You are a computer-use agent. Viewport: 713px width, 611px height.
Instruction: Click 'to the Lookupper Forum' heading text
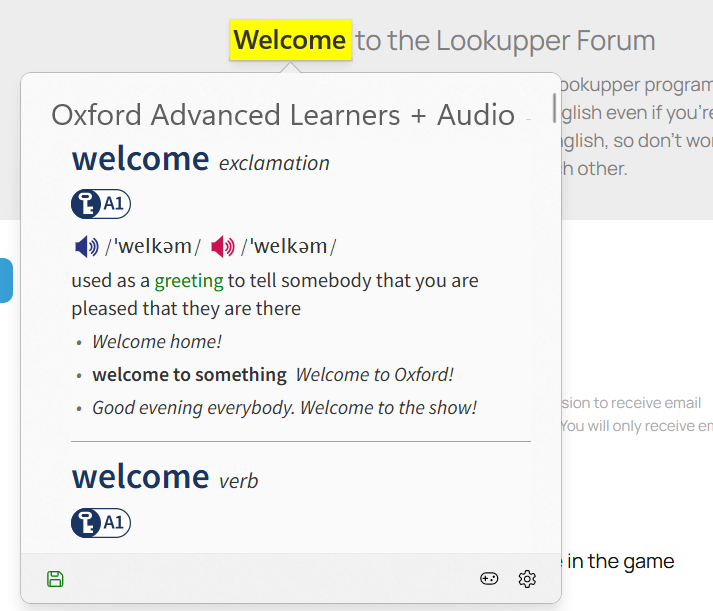pos(505,41)
